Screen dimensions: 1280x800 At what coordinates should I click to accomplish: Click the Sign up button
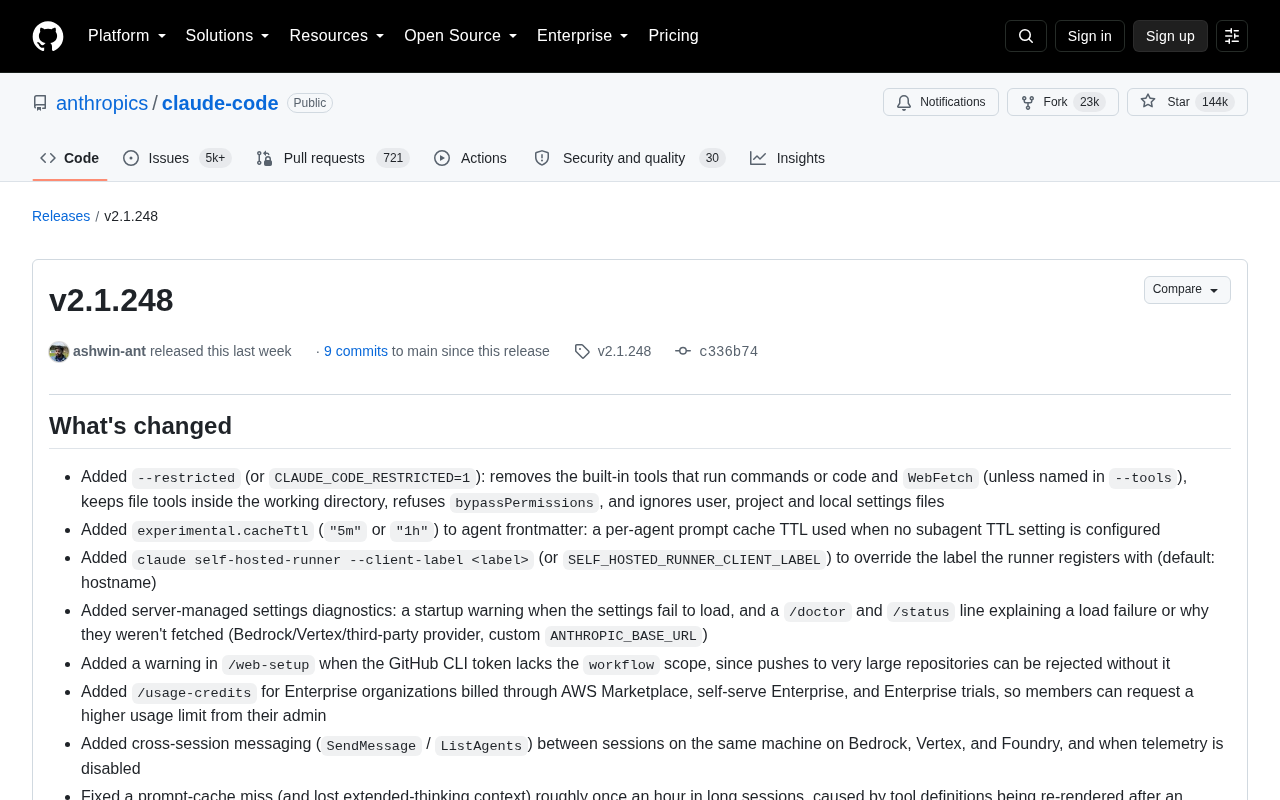[x=1170, y=36]
